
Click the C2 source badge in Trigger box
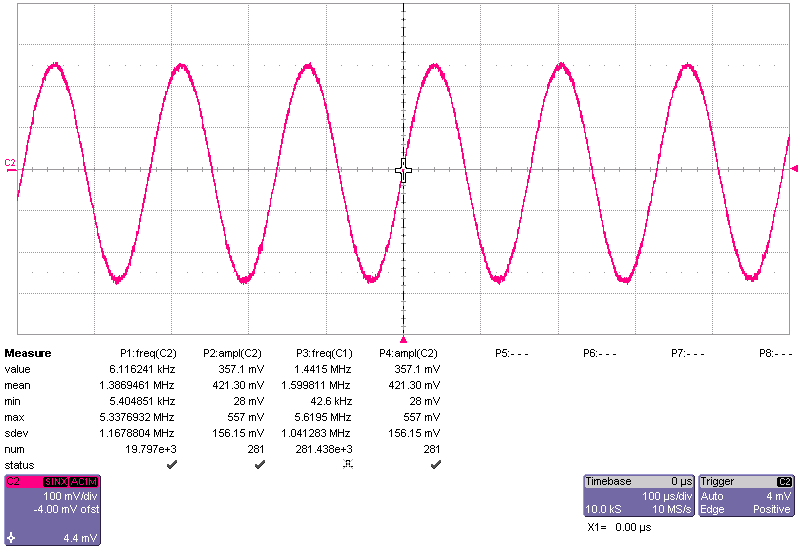(785, 482)
